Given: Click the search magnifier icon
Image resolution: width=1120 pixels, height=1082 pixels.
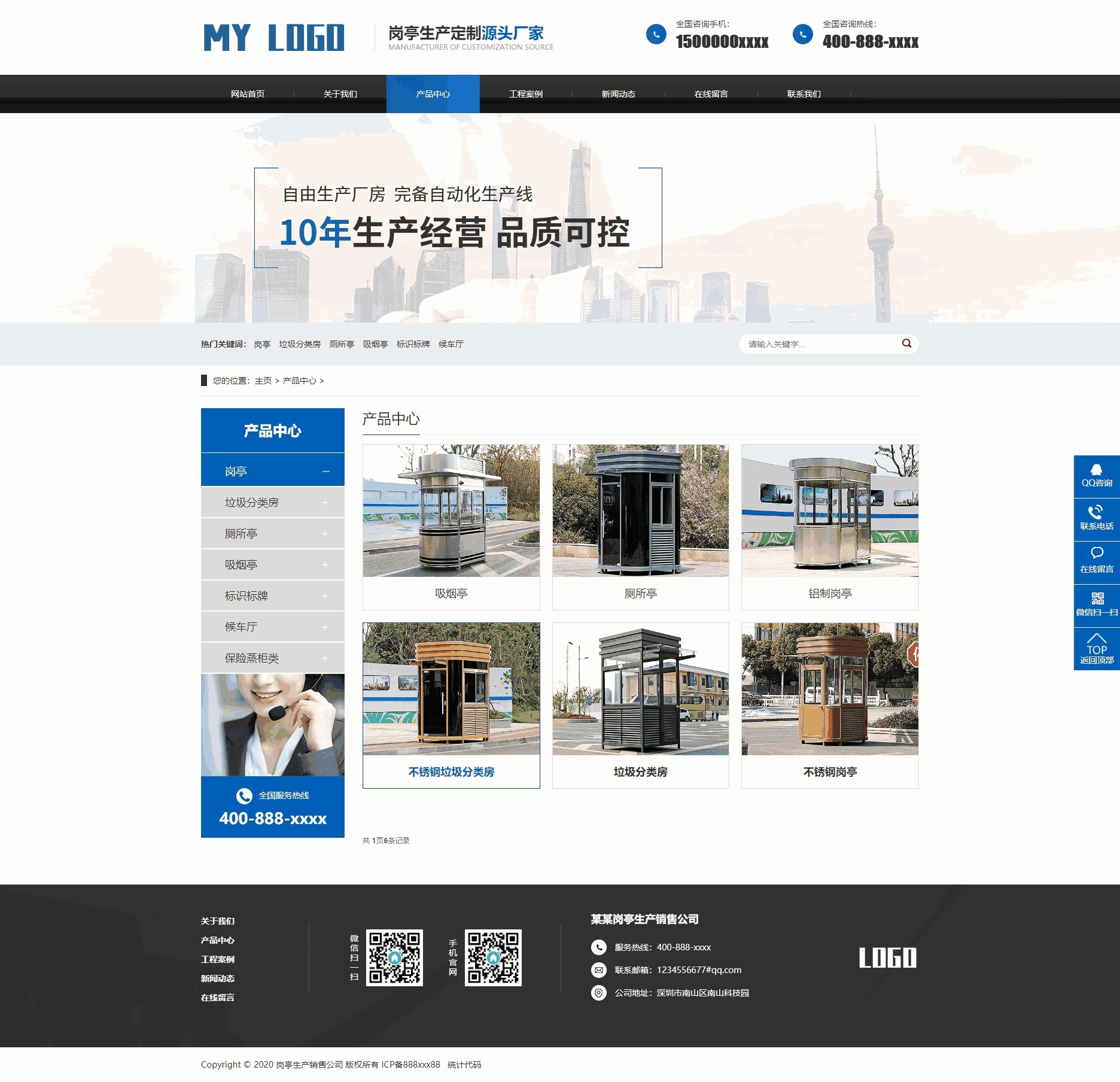Looking at the screenshot, I should pos(906,344).
